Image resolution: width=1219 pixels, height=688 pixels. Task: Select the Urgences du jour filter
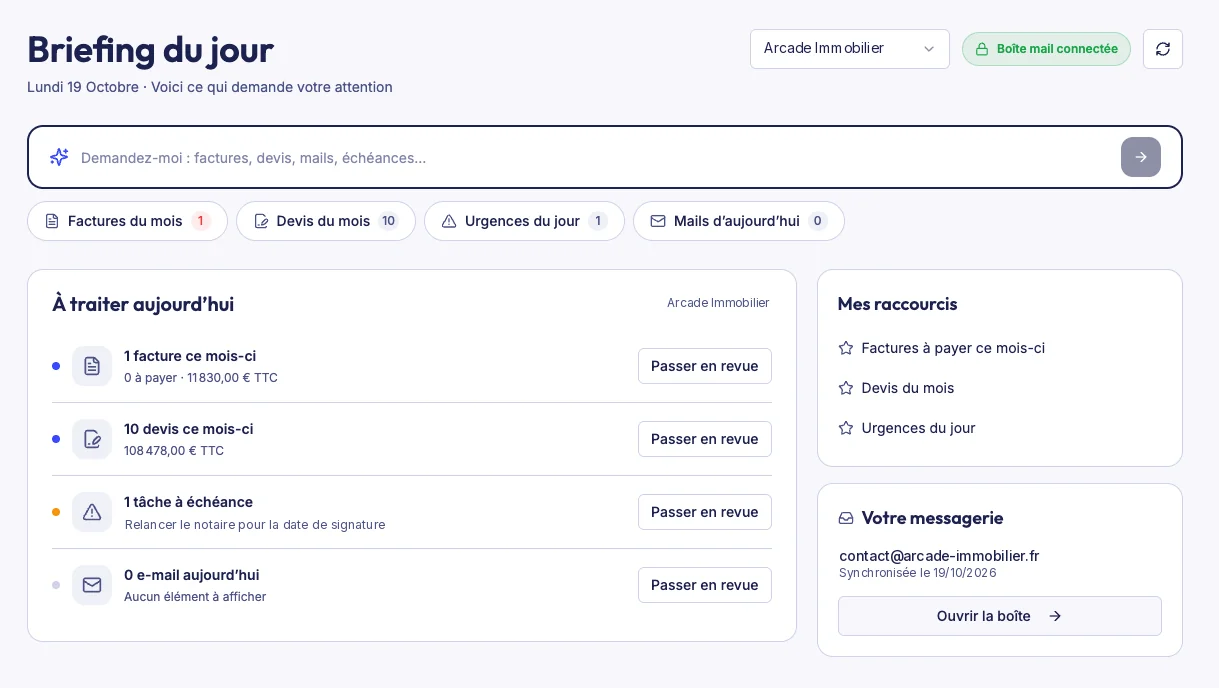pos(524,221)
